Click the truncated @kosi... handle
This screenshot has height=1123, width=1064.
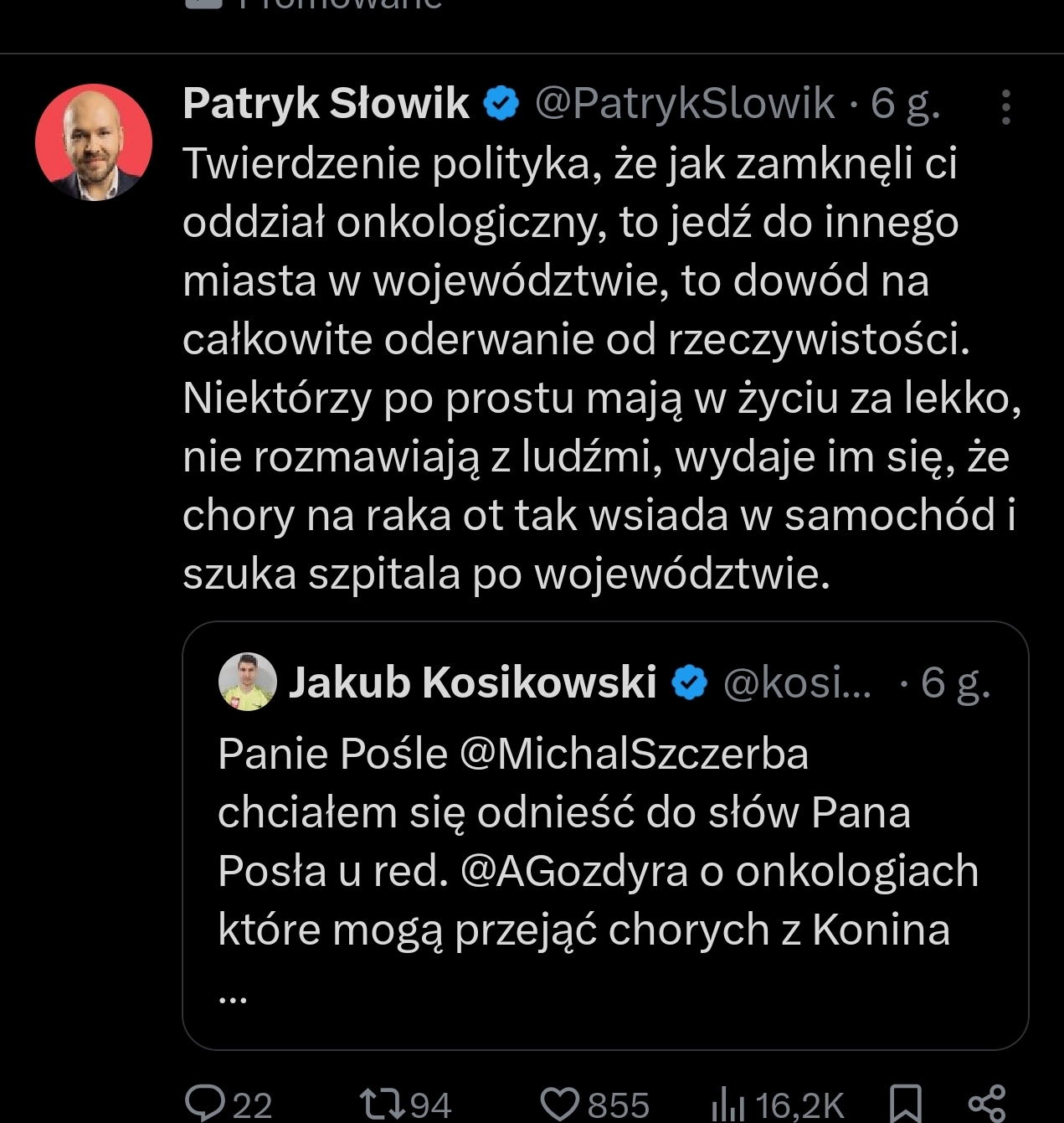[x=797, y=683]
